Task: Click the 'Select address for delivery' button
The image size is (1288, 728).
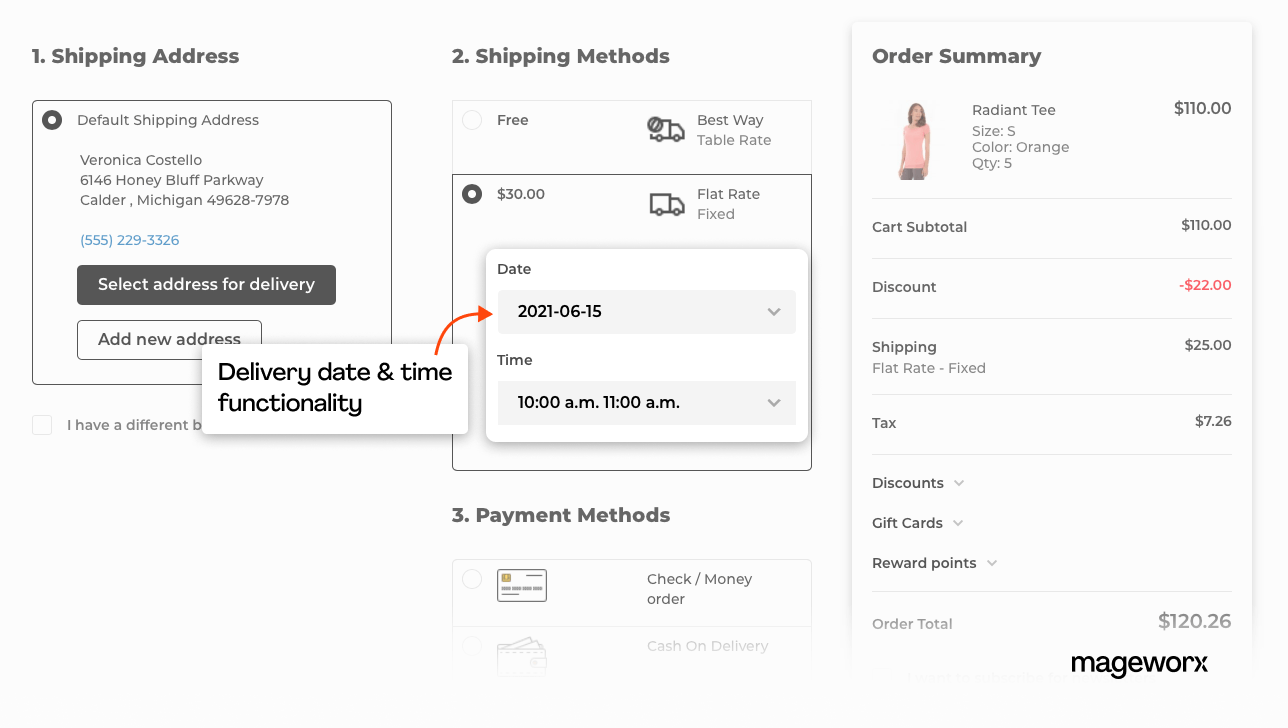Action: point(206,284)
